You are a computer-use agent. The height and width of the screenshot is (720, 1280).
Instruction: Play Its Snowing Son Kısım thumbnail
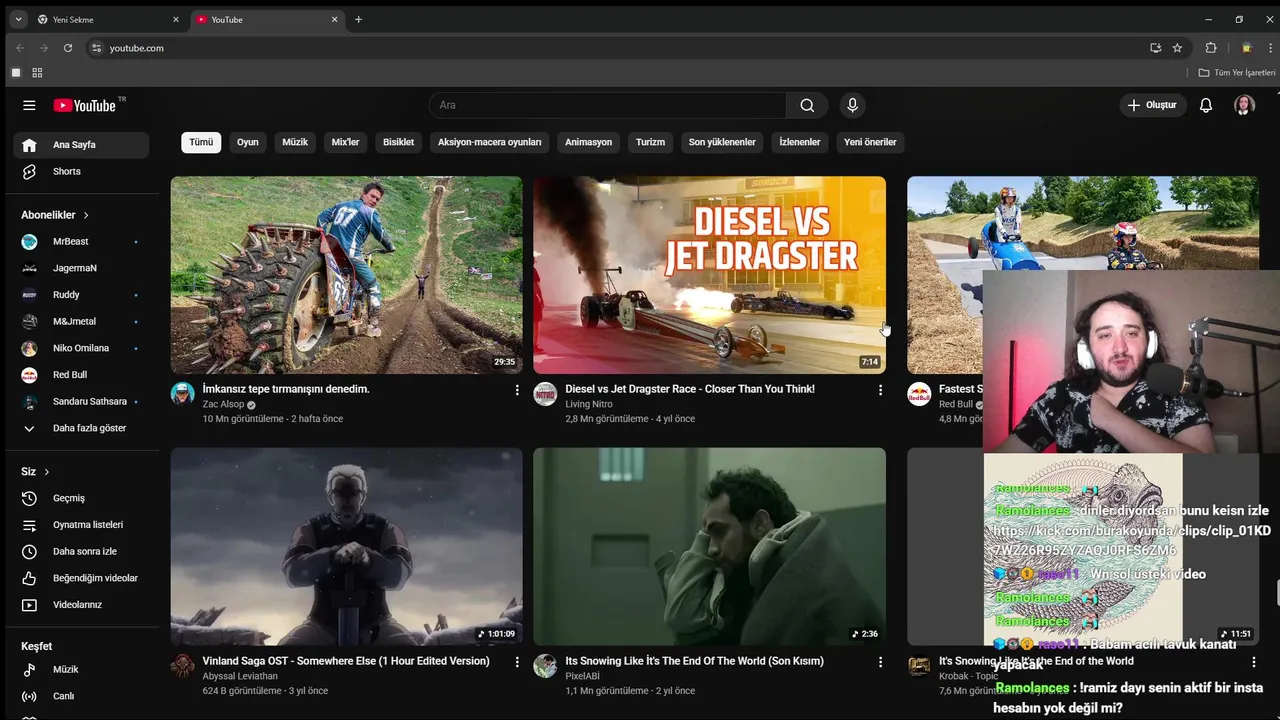[709, 546]
